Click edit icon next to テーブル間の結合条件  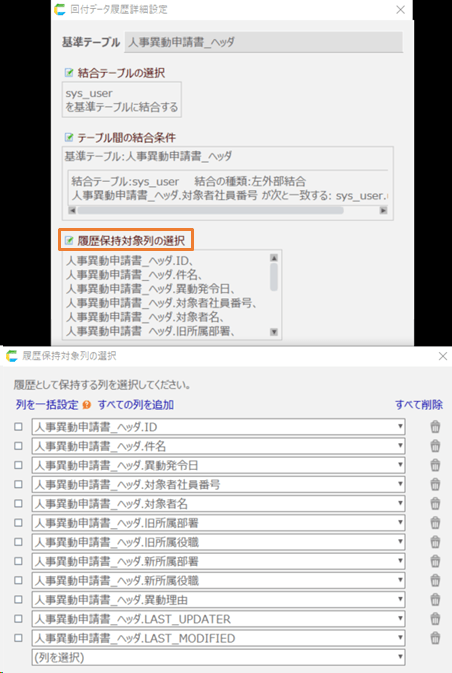69,137
